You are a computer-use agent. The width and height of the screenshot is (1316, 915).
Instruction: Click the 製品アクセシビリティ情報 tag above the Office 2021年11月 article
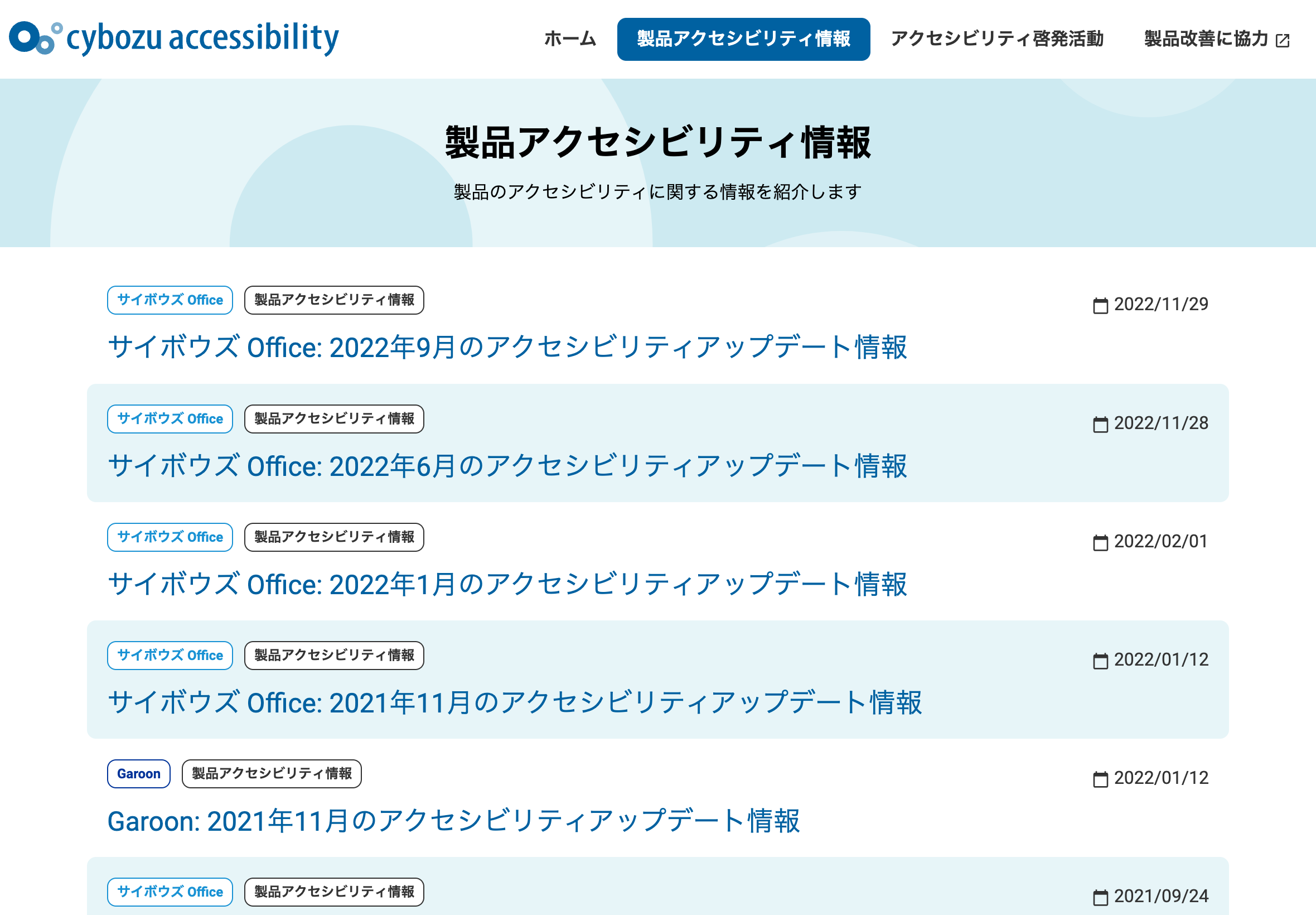[x=334, y=656]
